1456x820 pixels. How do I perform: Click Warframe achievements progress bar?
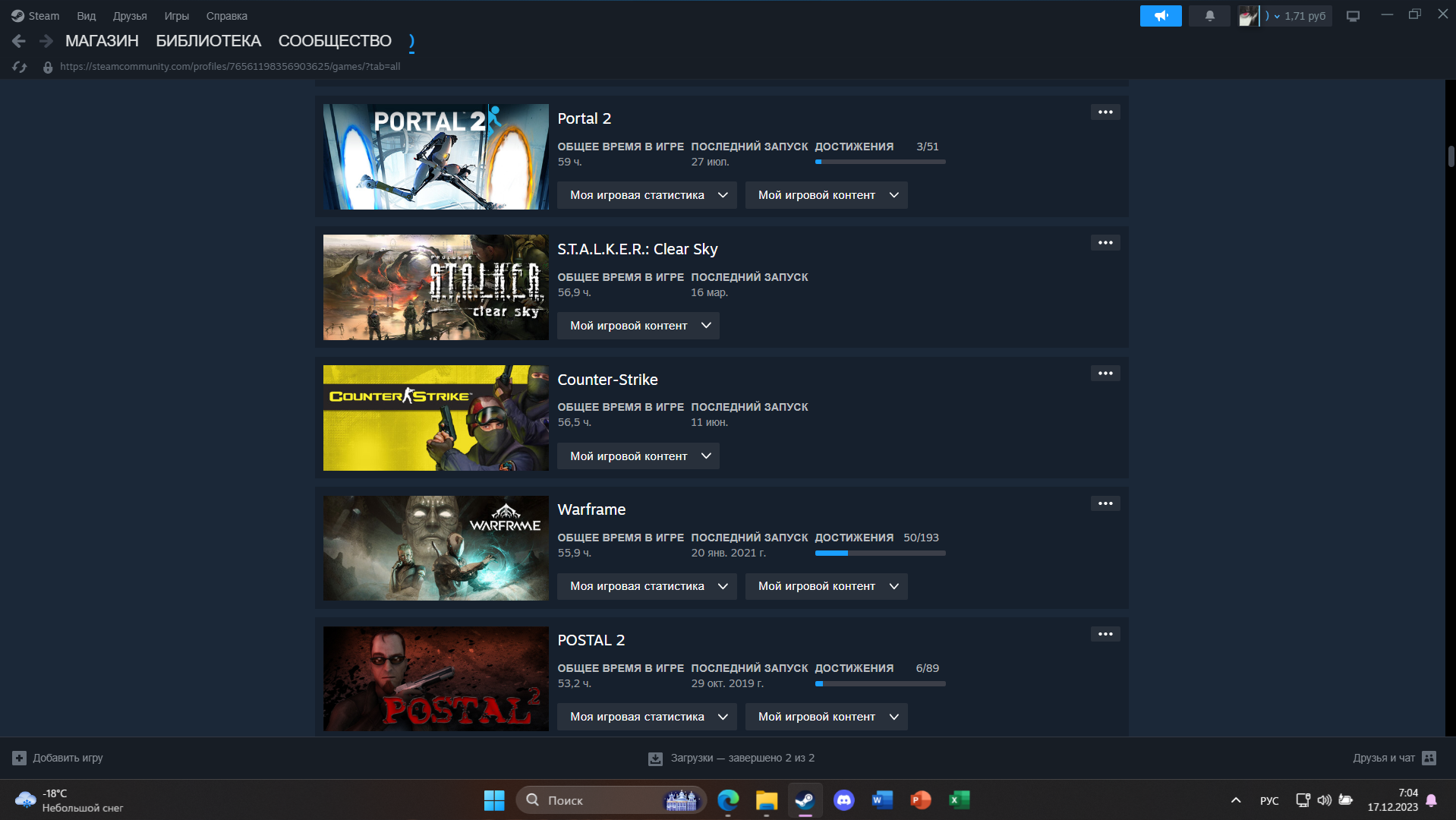click(x=881, y=553)
